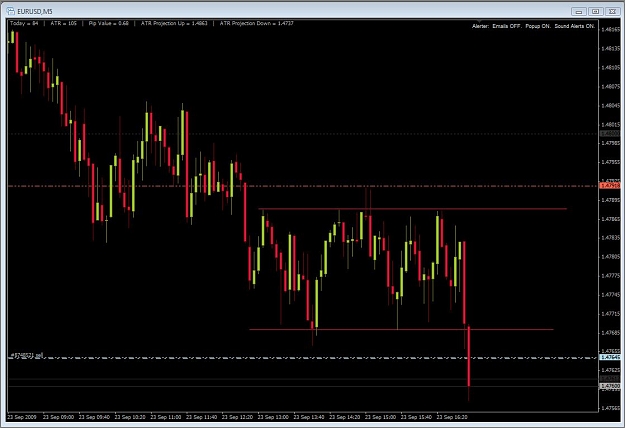Click the 1.4760 price tag on the scale

[610, 386]
